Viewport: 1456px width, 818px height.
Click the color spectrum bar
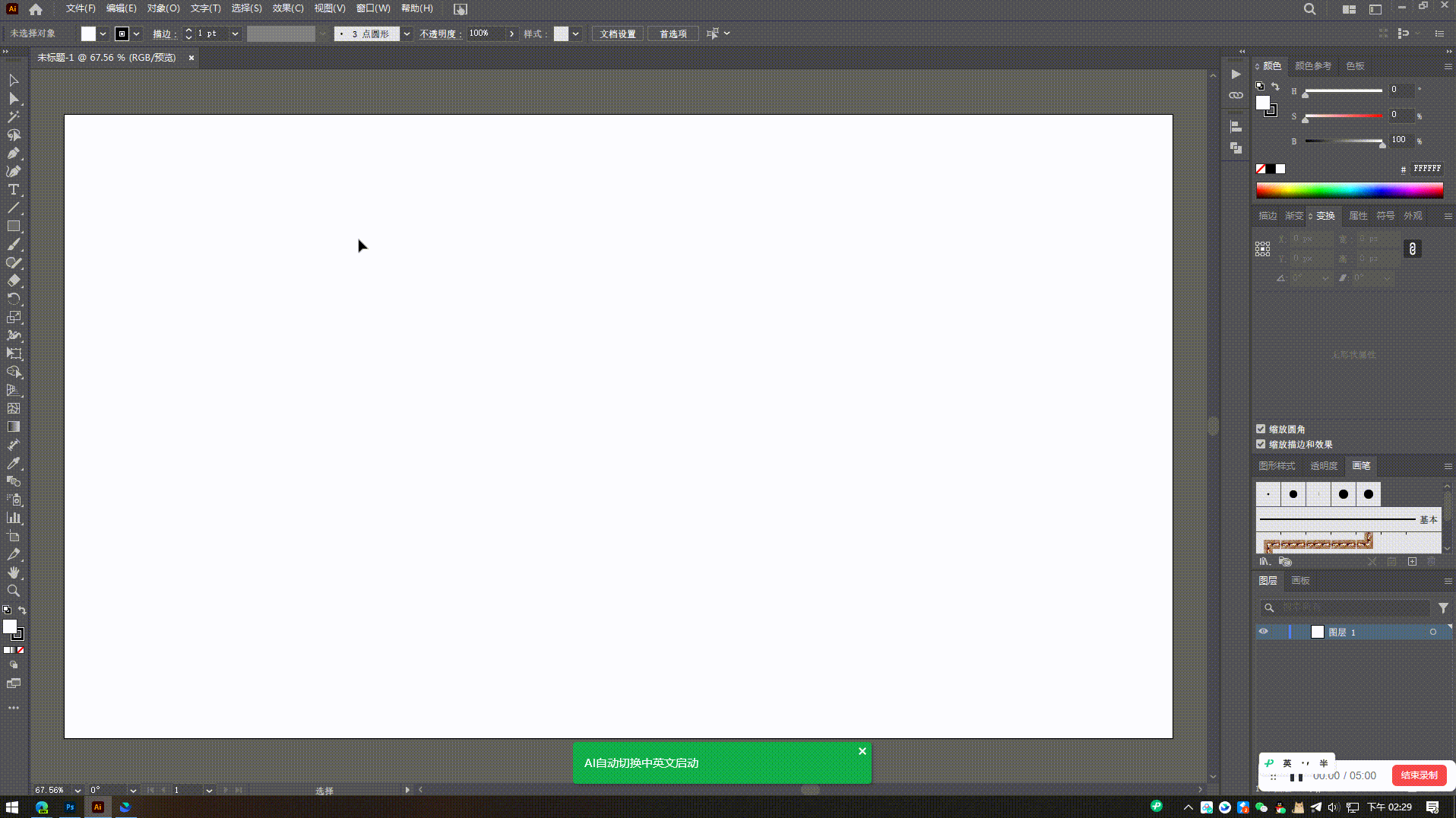pos(1350,191)
